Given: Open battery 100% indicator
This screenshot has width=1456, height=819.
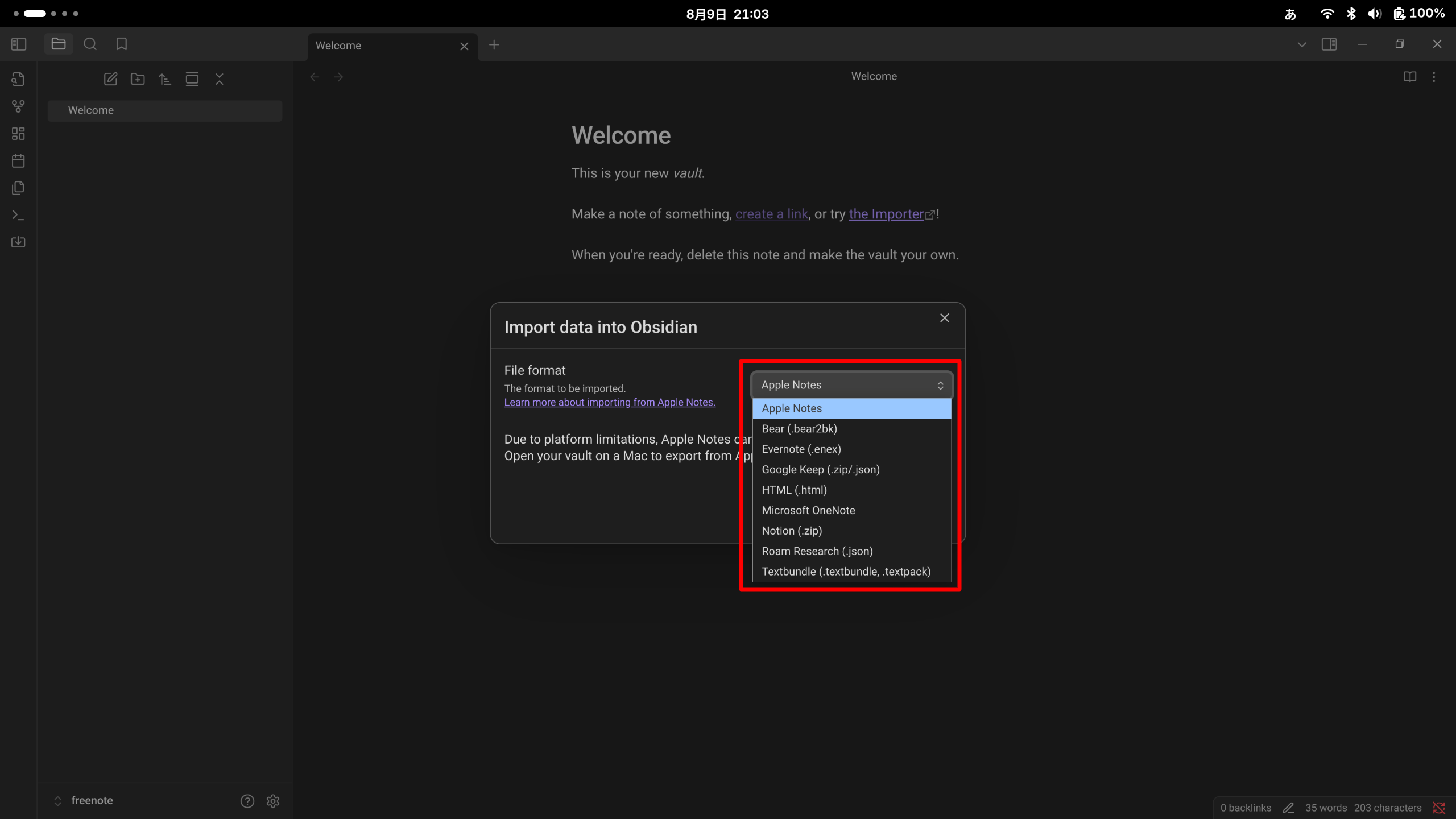Looking at the screenshot, I should pos(1419,14).
